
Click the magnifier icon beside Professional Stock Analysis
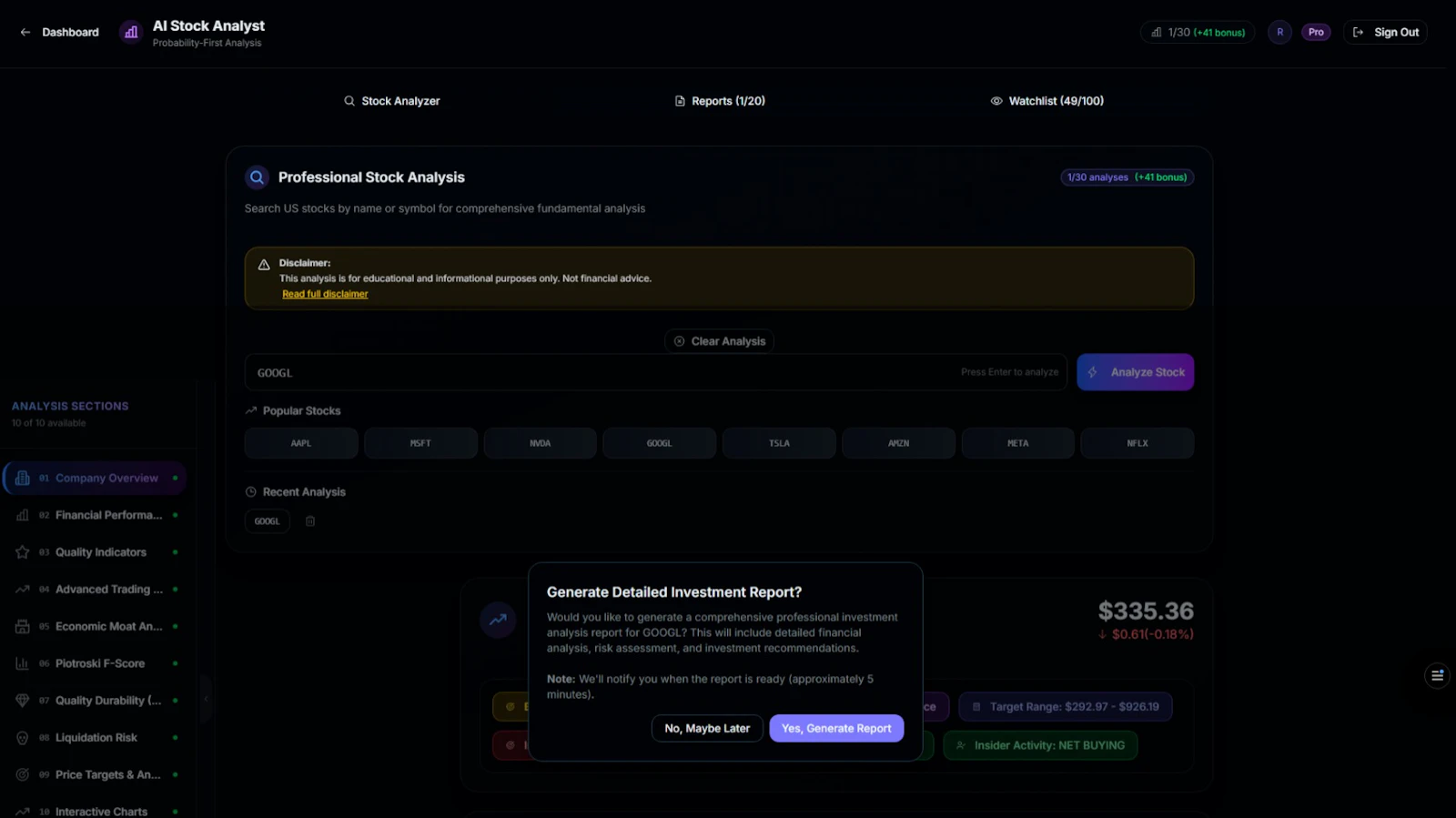click(x=258, y=177)
